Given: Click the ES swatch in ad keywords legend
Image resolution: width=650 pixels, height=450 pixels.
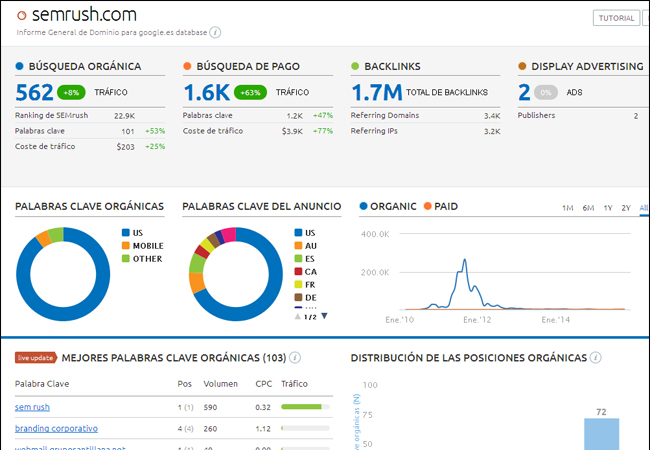Looking at the screenshot, I should [298, 259].
